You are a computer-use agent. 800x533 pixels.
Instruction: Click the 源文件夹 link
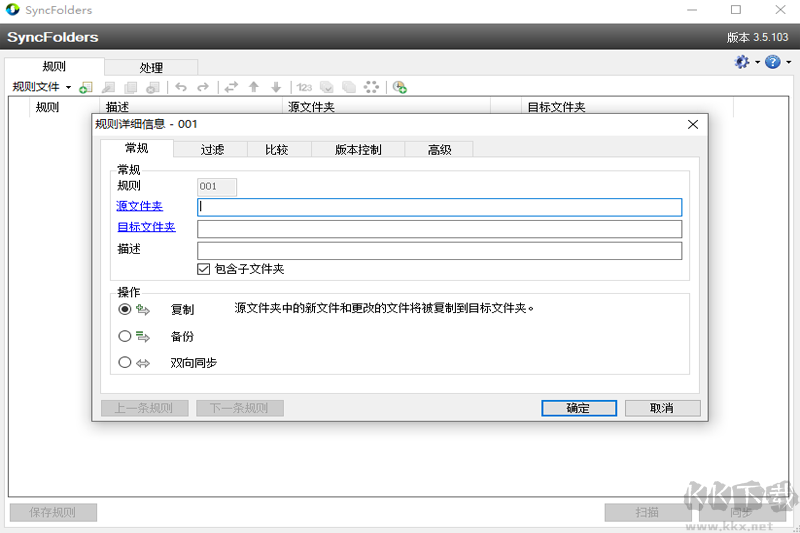tap(139, 206)
